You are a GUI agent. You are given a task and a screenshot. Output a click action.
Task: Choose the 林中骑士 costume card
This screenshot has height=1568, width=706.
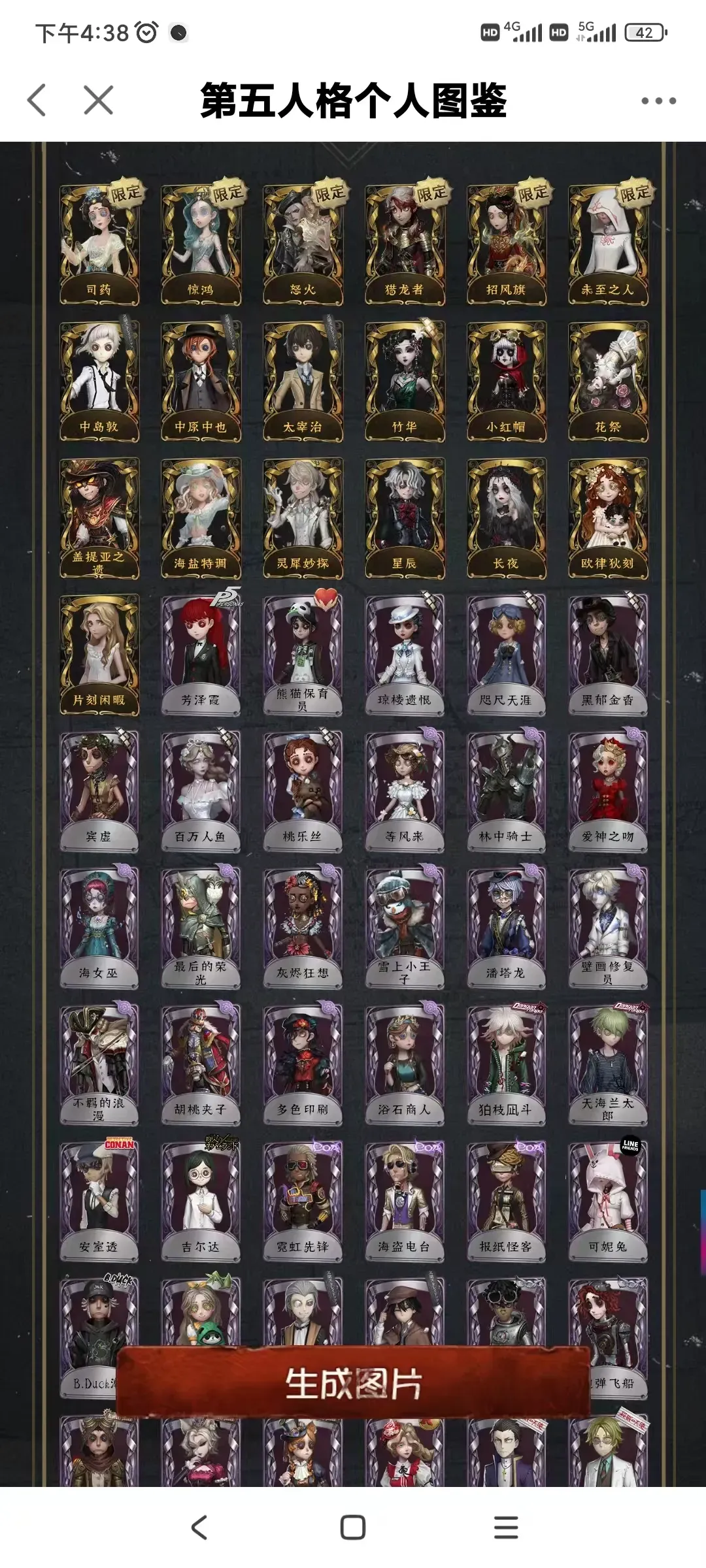click(507, 792)
